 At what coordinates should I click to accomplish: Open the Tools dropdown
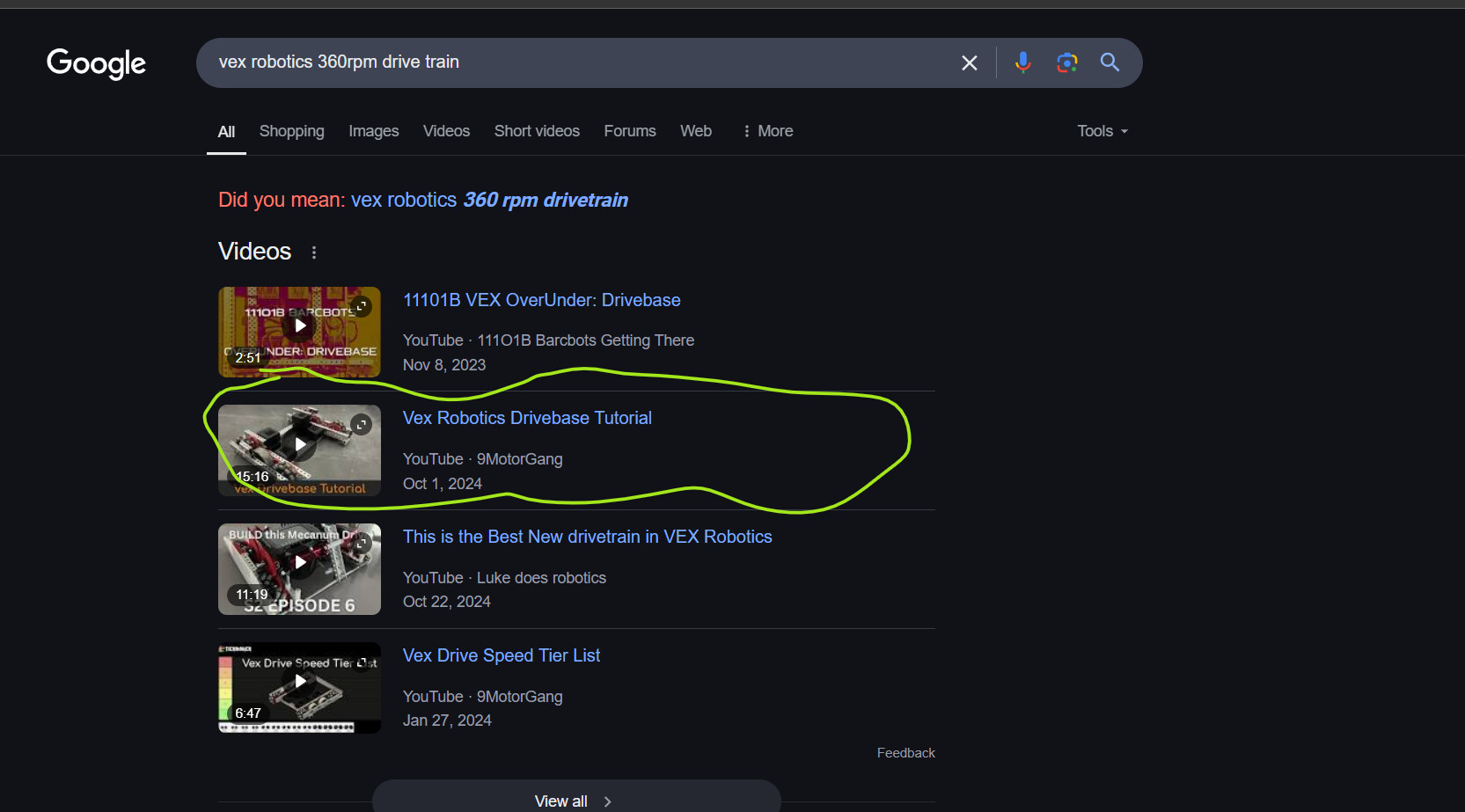click(x=1102, y=131)
